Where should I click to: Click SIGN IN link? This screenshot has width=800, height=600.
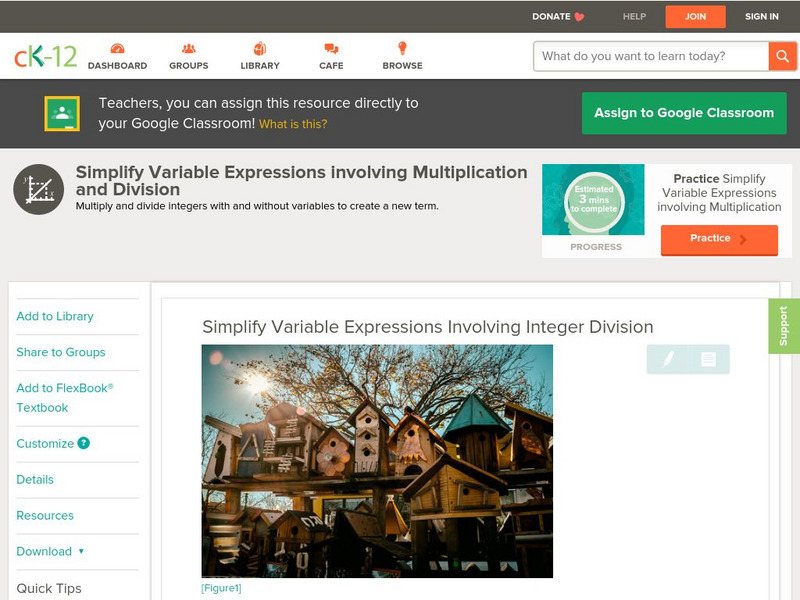762,17
